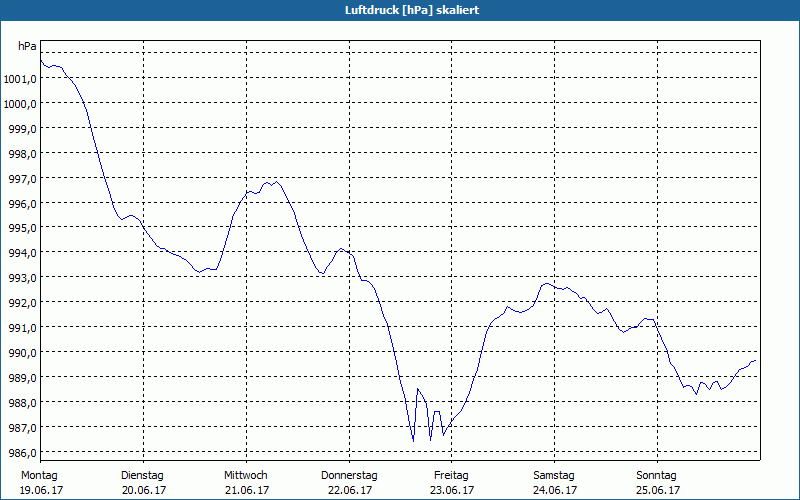Select the 999,0 axis value
The image size is (800, 500).
click(x=22, y=129)
